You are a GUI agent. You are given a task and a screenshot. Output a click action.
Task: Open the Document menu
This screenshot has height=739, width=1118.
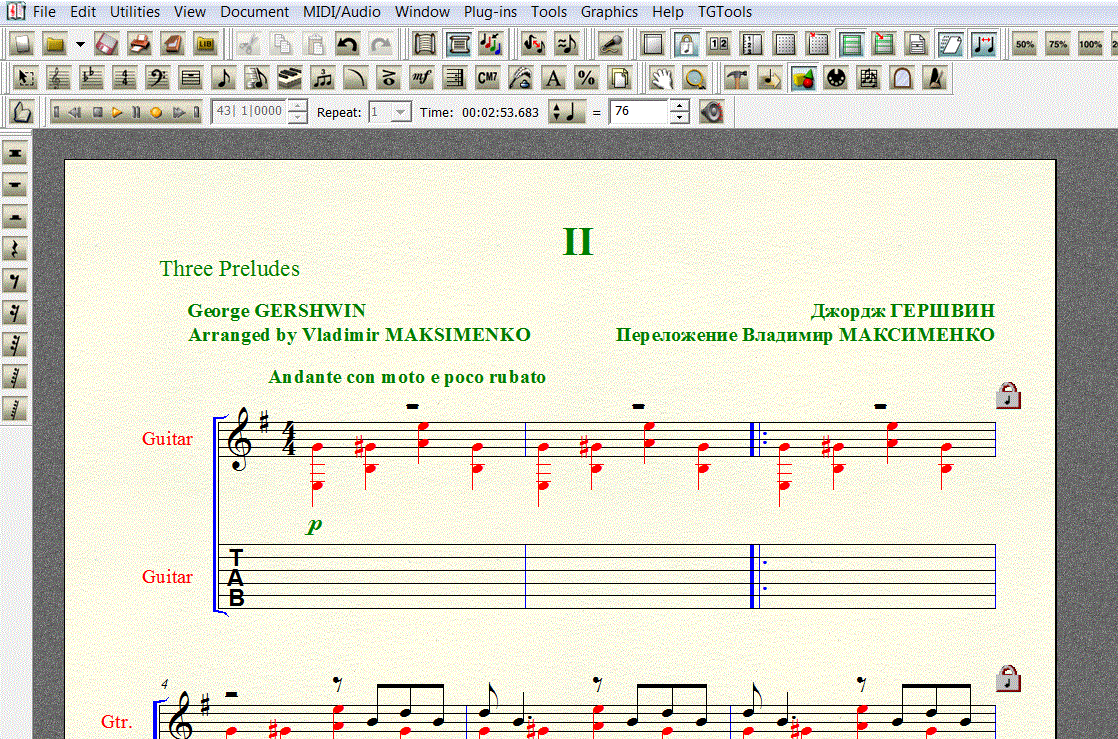[x=255, y=11]
